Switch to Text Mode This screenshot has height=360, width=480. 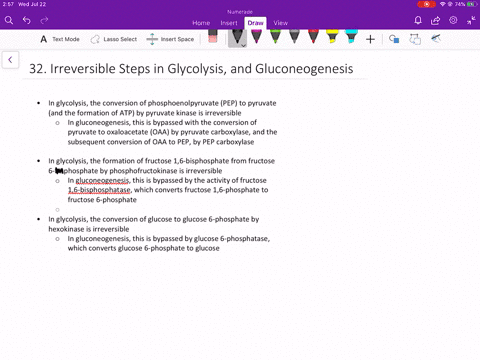coord(60,39)
